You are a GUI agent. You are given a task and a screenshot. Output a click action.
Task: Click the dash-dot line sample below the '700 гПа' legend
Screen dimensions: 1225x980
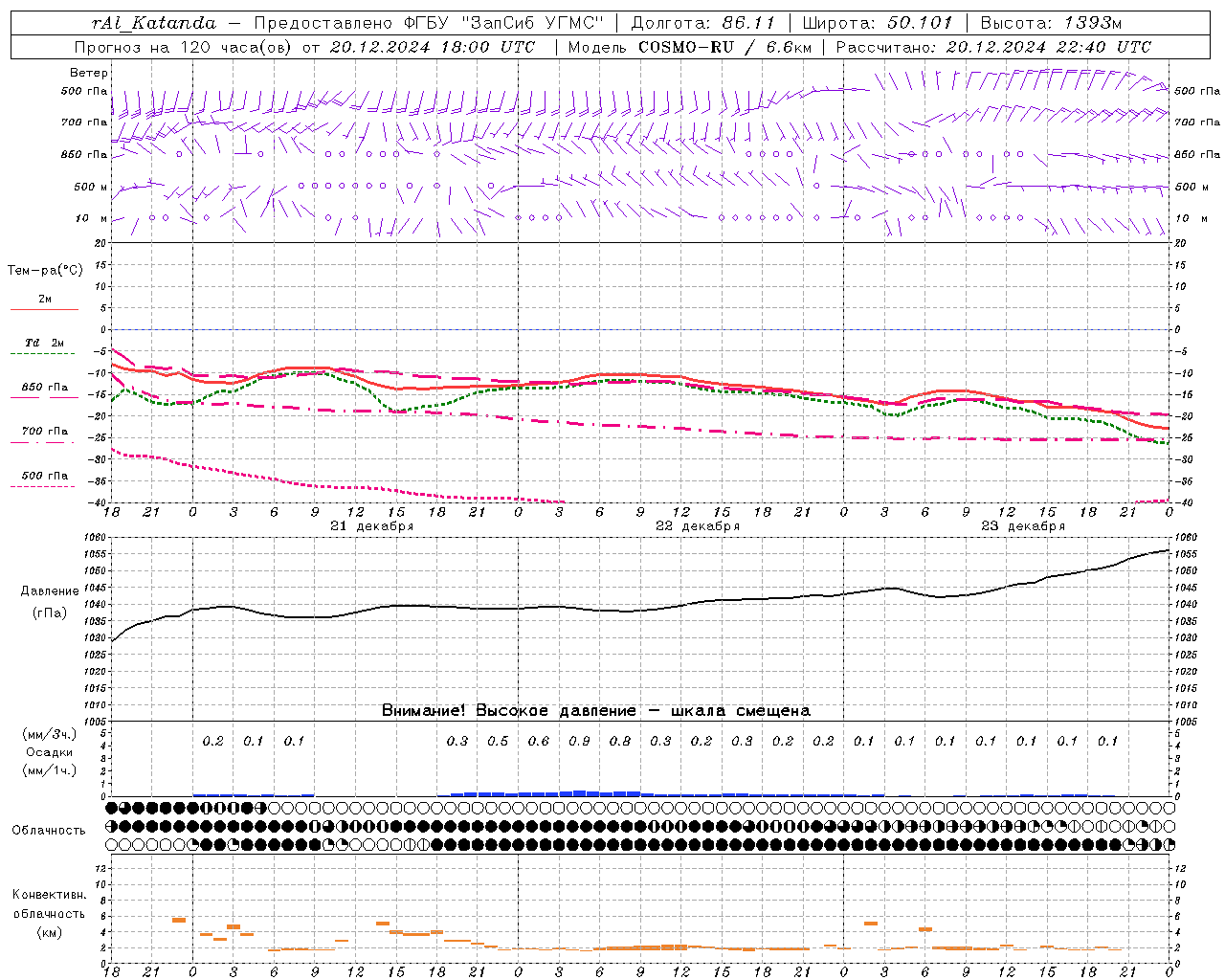[x=43, y=442]
